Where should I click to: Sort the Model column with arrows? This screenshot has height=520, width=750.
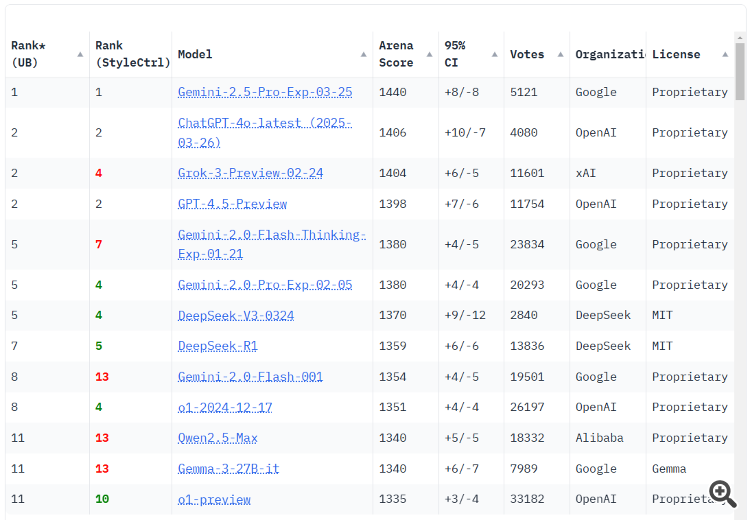(364, 54)
